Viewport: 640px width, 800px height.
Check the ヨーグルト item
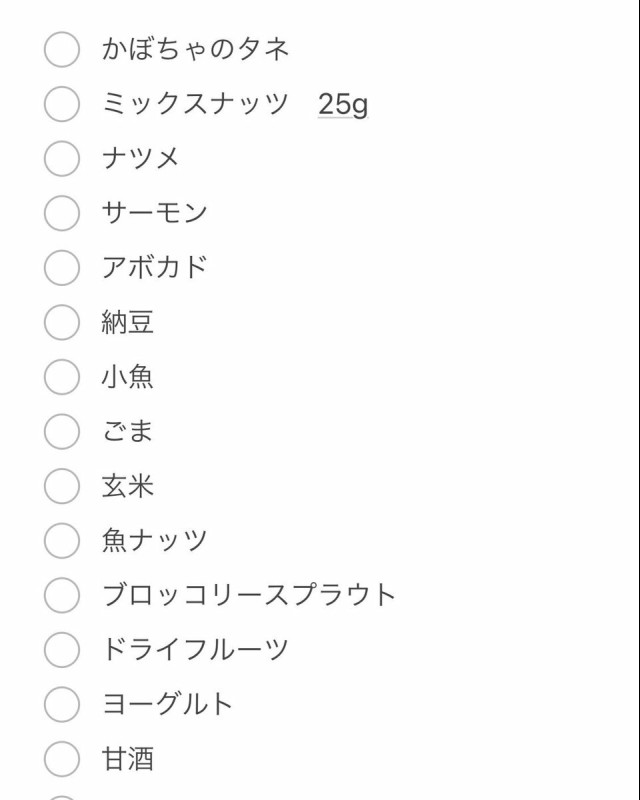(x=61, y=704)
